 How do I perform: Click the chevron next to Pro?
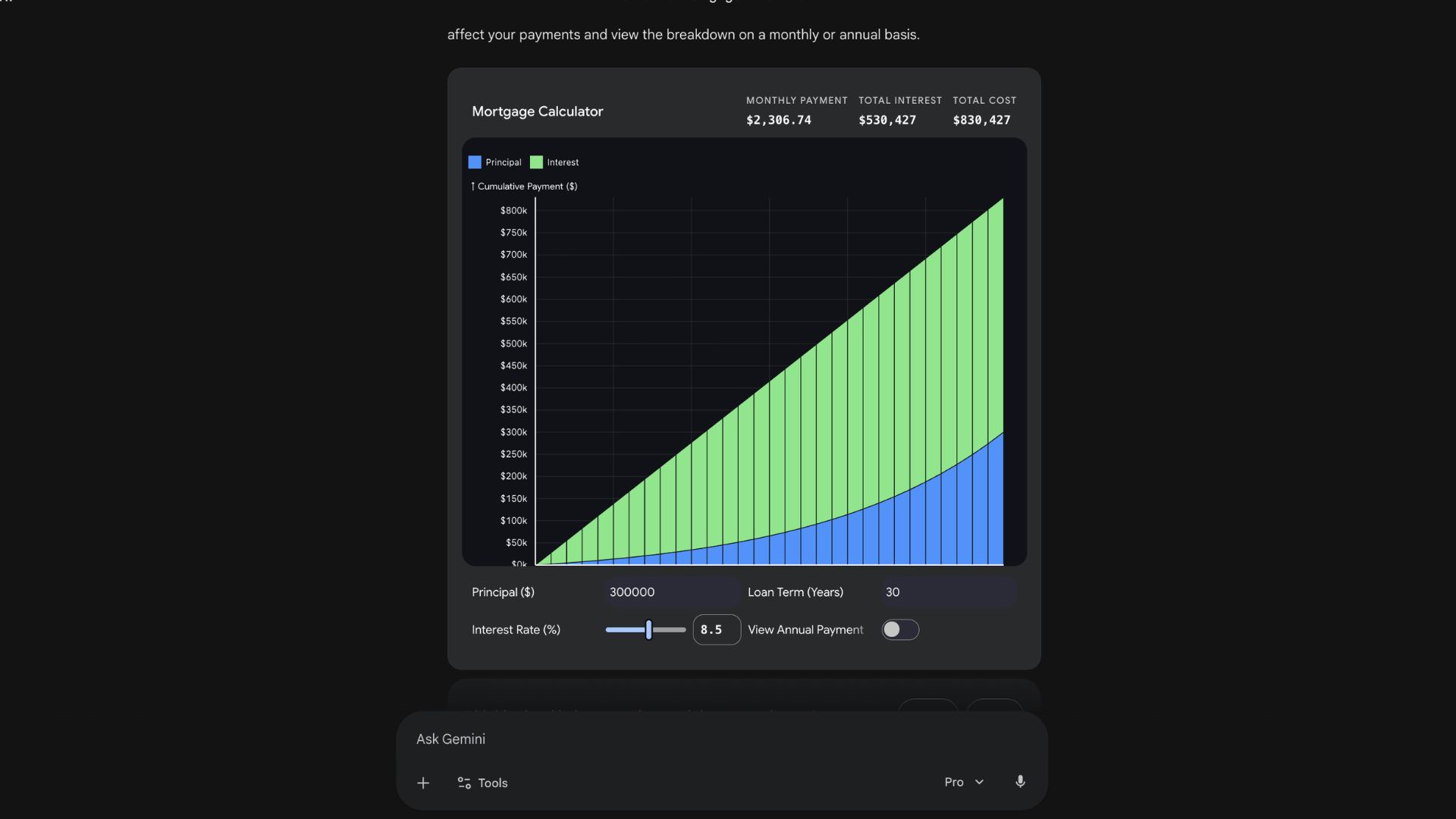[979, 782]
